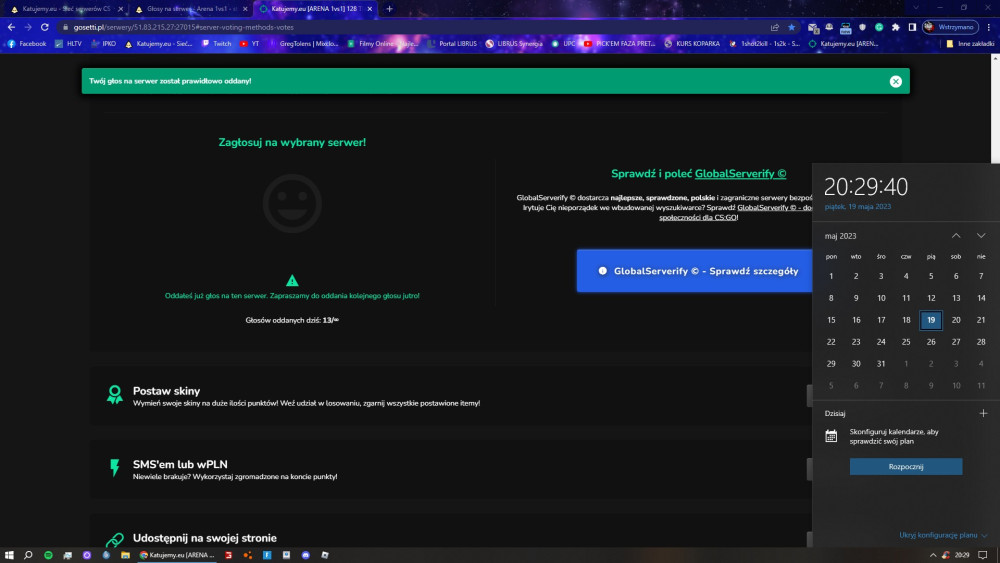Open Windows taskbar search
The image size is (1000, 563).
[x=28, y=555]
